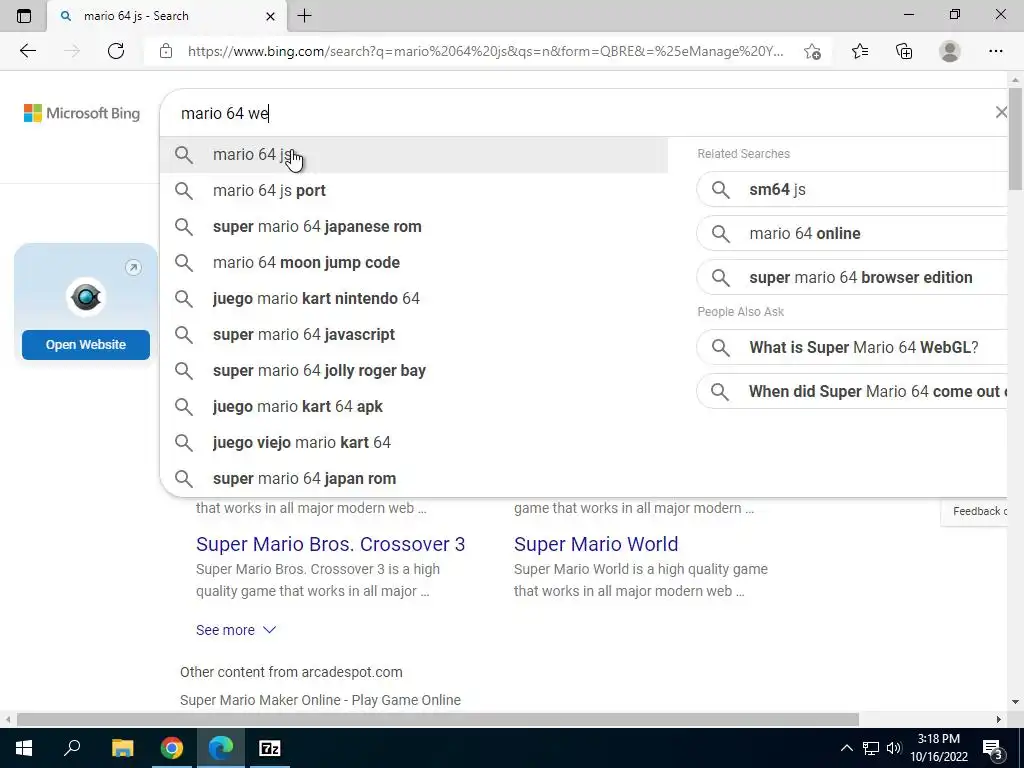The width and height of the screenshot is (1024, 768).
Task: Open File Explorer from taskbar
Action: pos(122,748)
